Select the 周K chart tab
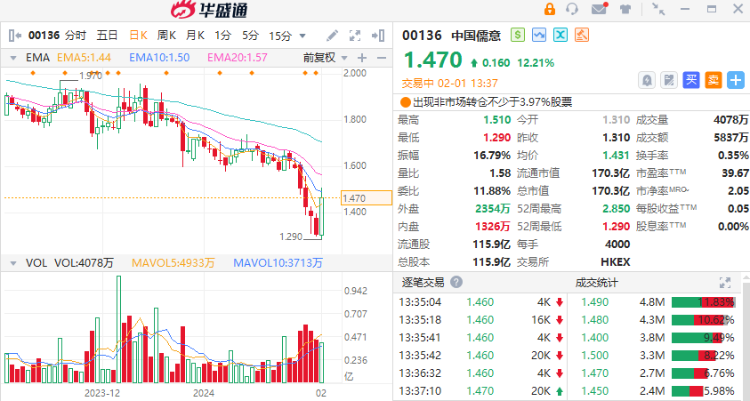Viewport: 750px width, 401px height. [166, 35]
